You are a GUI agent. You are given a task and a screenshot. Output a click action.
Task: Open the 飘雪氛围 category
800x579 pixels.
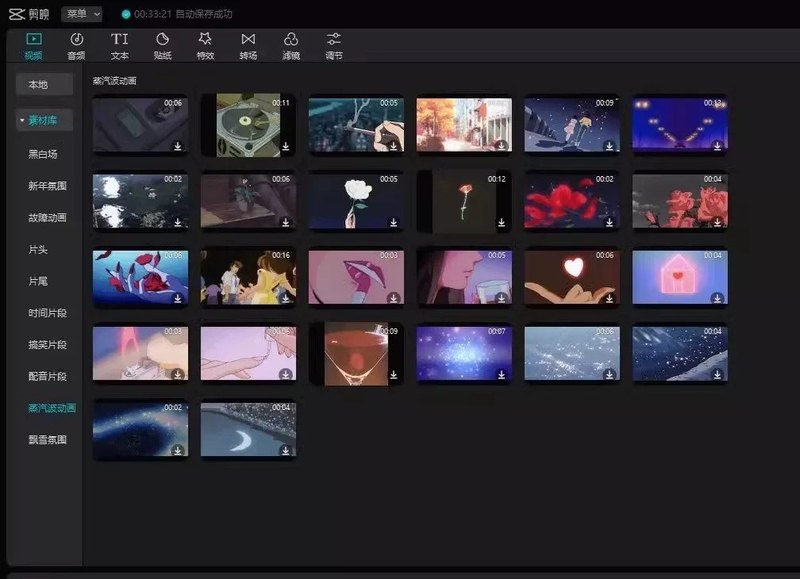pos(47,439)
